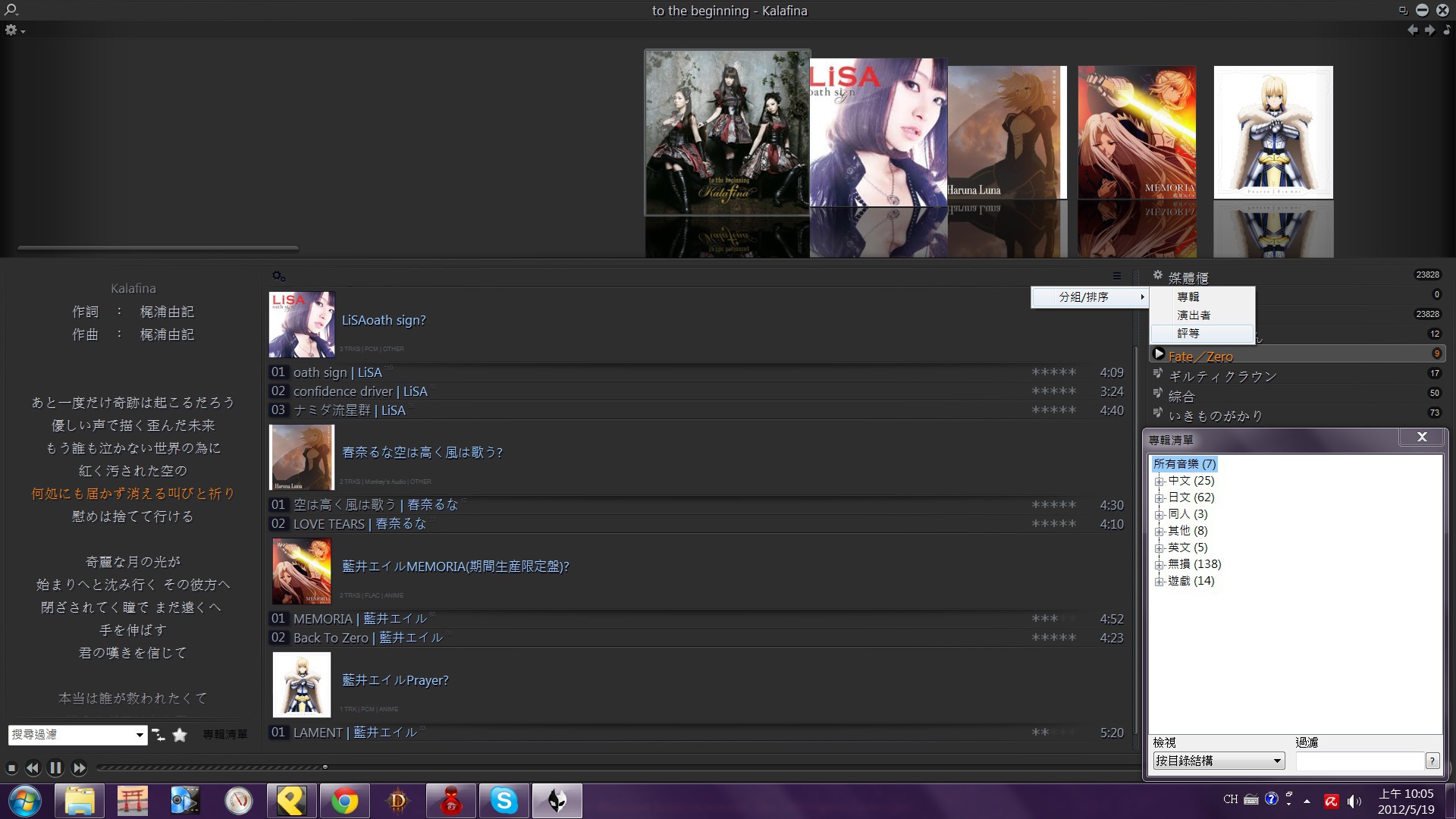Open Skype from the taskbar
Image resolution: width=1456 pixels, height=819 pixels.
click(x=504, y=801)
